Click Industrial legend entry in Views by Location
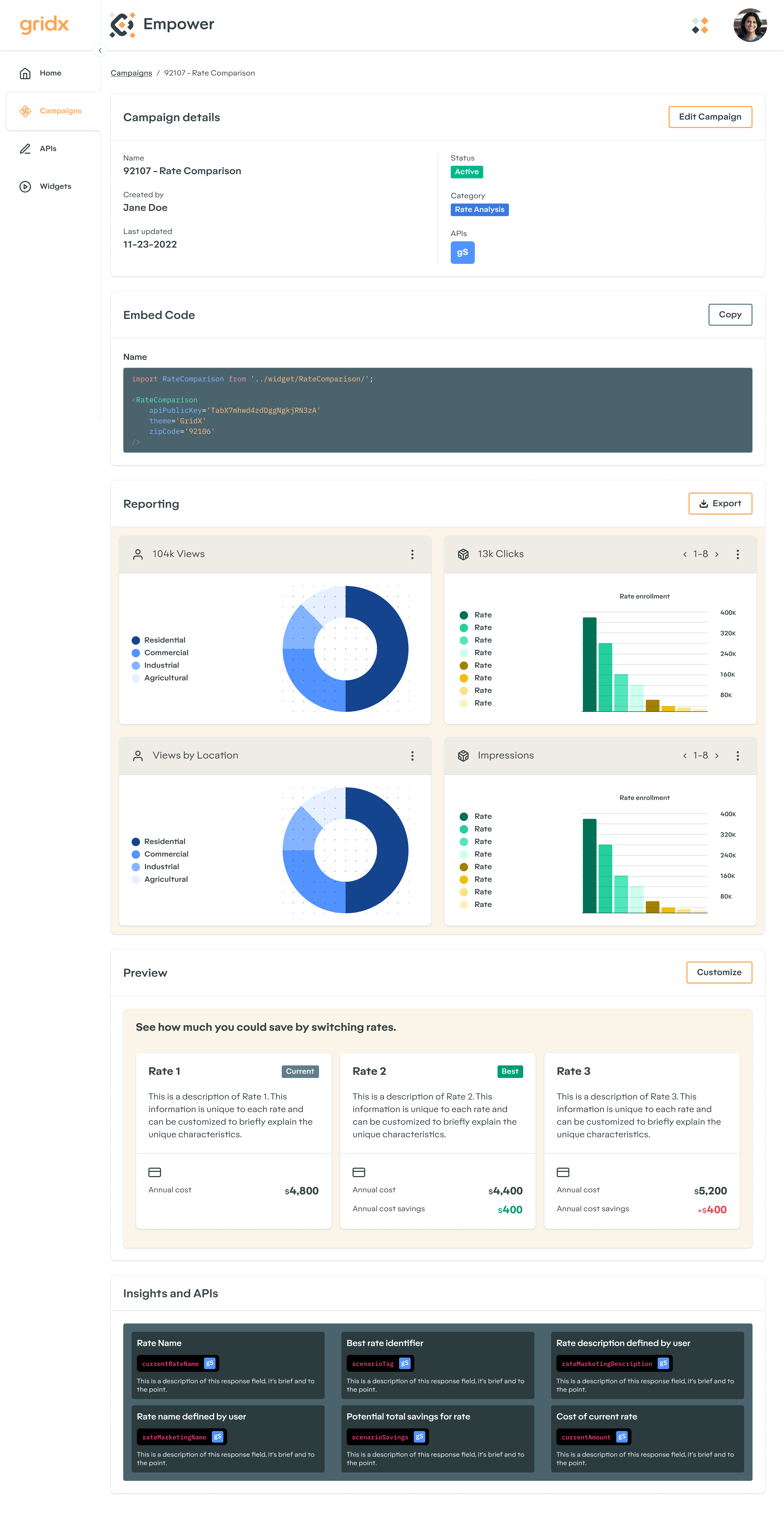This screenshot has width=784, height=1527. point(155,867)
